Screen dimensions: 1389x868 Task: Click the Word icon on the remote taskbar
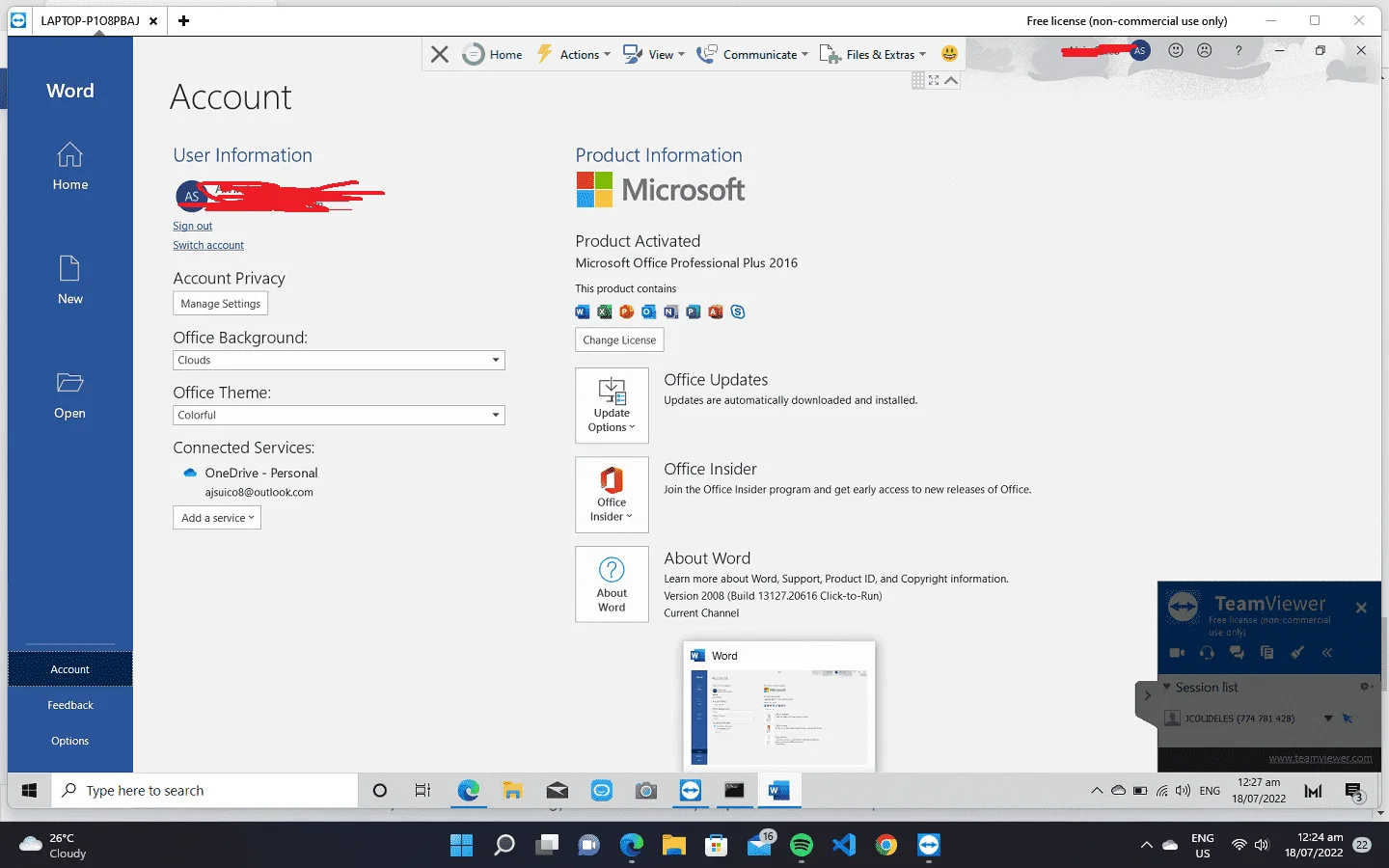coord(778,791)
